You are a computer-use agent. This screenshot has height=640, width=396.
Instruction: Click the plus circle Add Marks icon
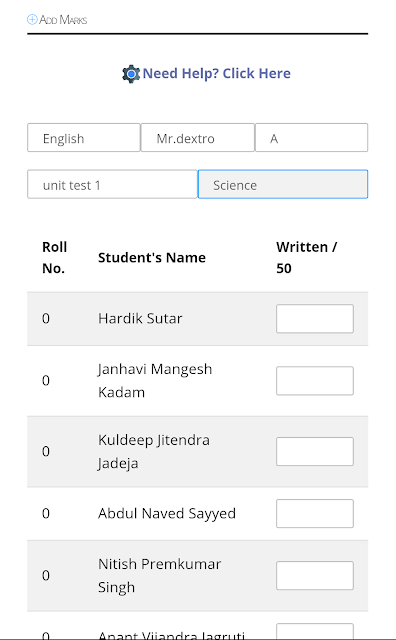[x=32, y=19]
